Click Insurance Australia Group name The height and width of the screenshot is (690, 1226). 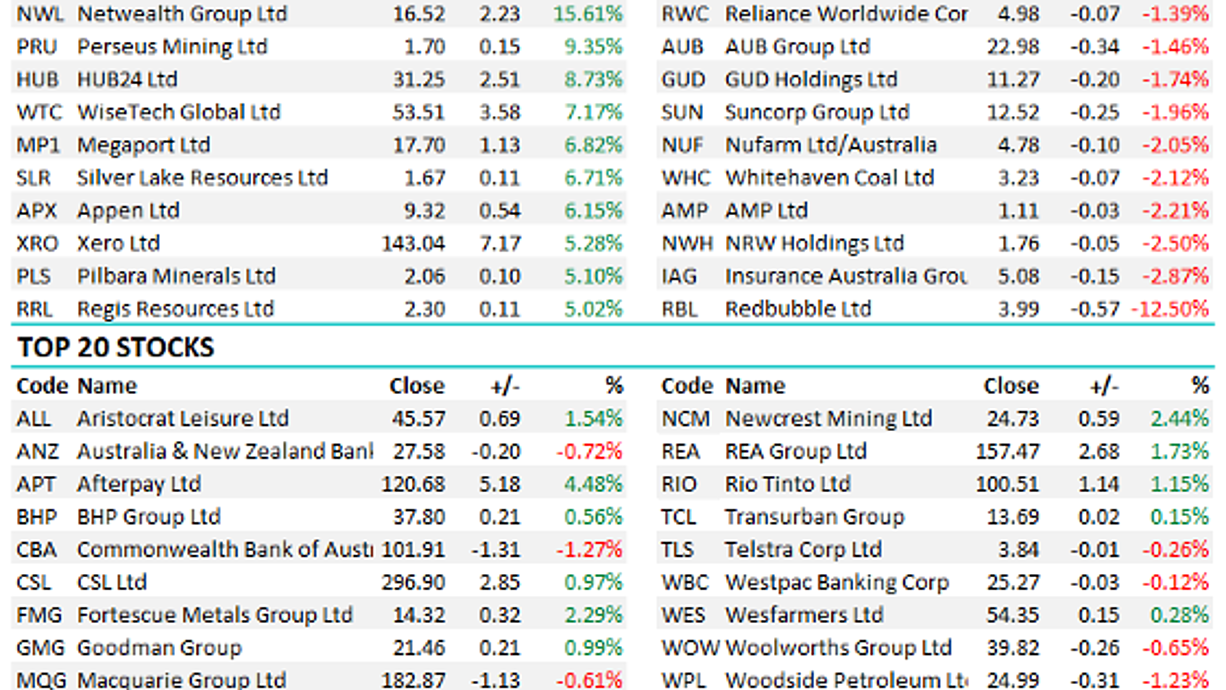pos(846,276)
